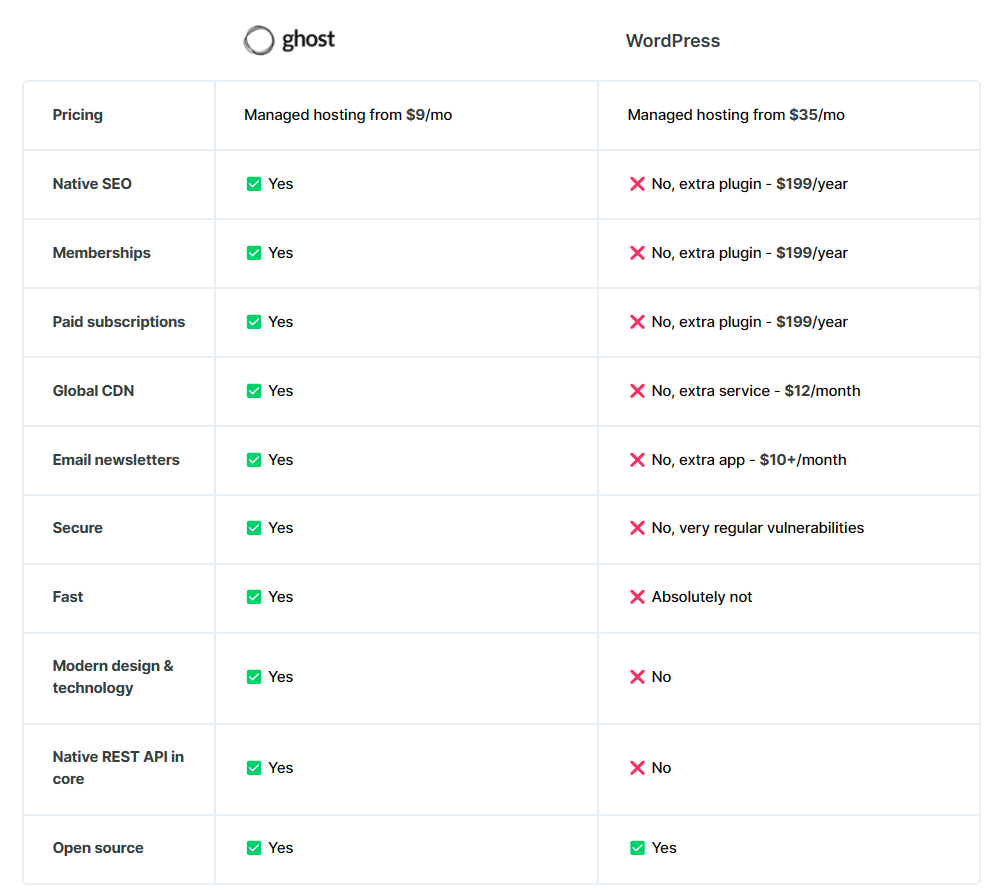This screenshot has height=890, width=1001.
Task: Click red X in Native SEO row
Action: point(637,184)
